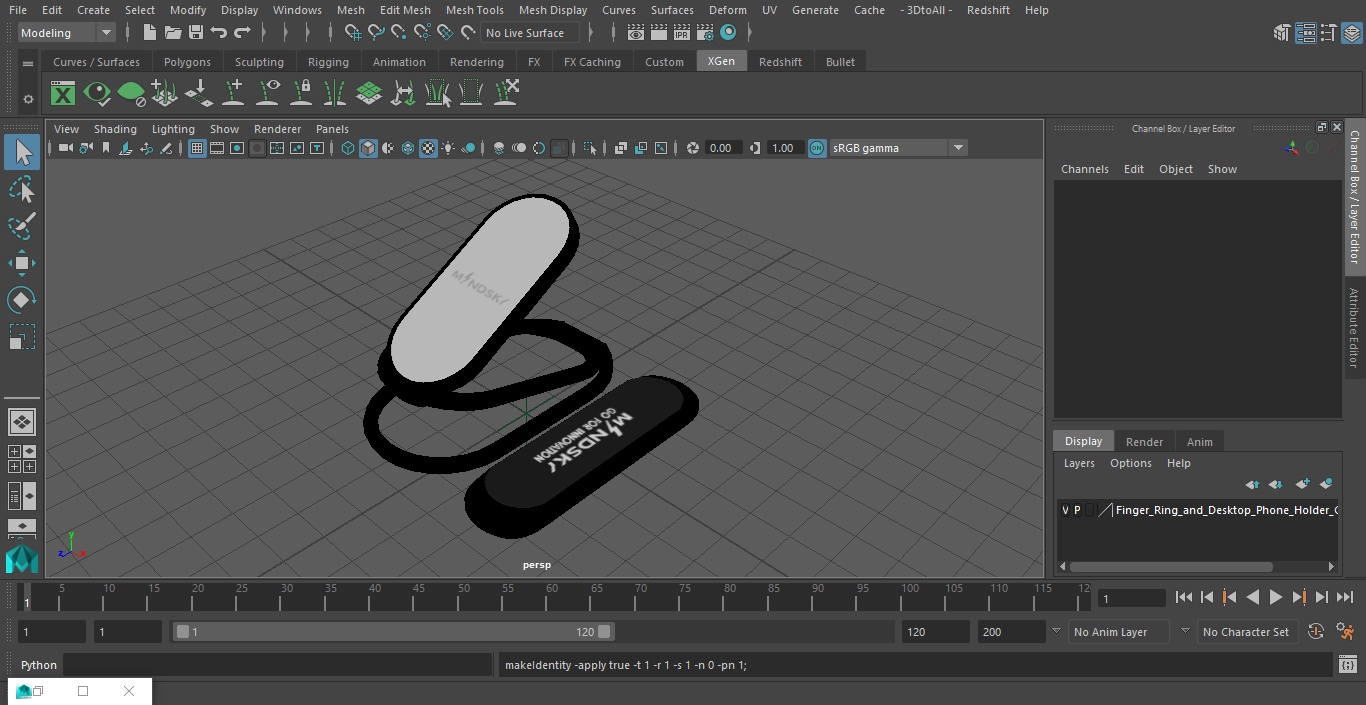Screen dimensions: 1366x705
Task: Click the XGen guide lock shelf icon
Action: (301, 94)
